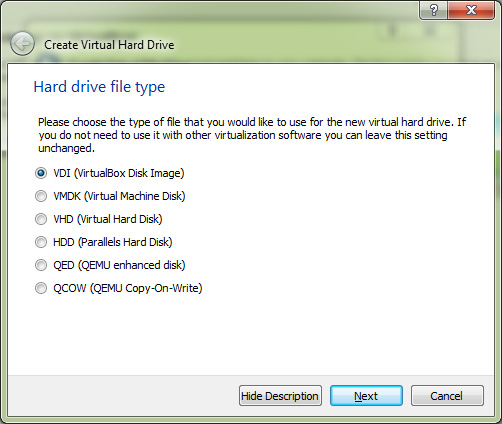Click the 'VHD (Virtual Hard Disk)' label text

click(108, 219)
